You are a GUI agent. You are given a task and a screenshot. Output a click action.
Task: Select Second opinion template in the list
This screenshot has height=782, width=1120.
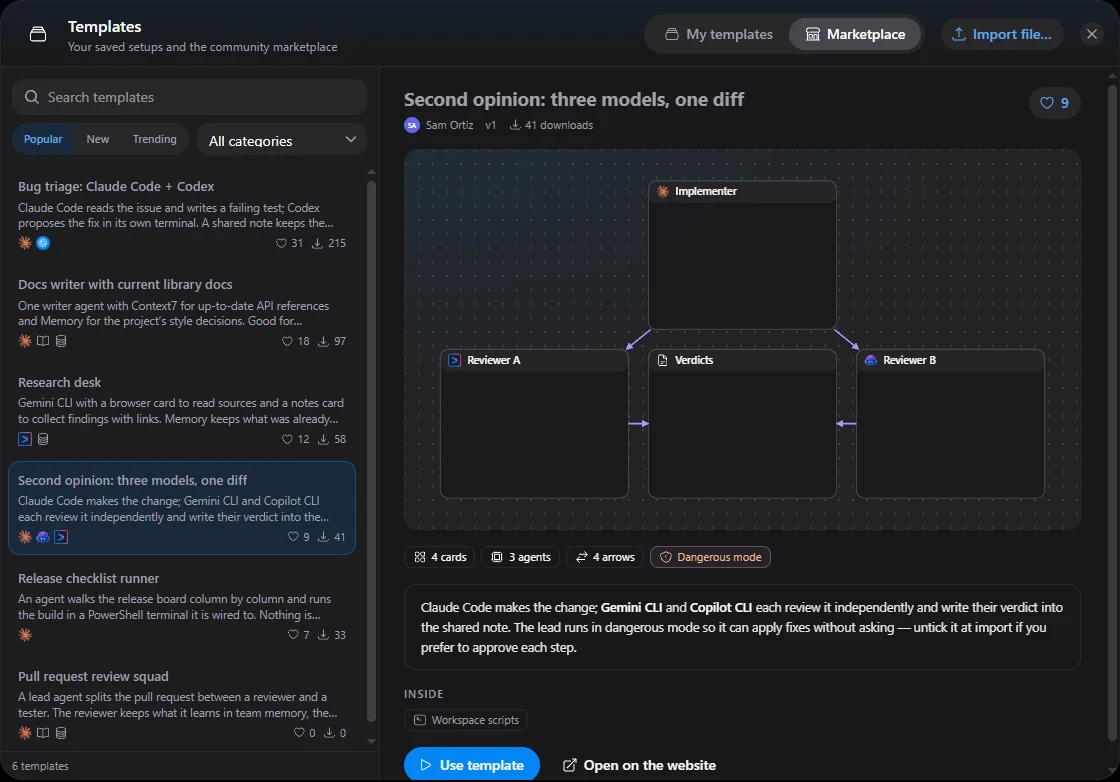point(181,508)
